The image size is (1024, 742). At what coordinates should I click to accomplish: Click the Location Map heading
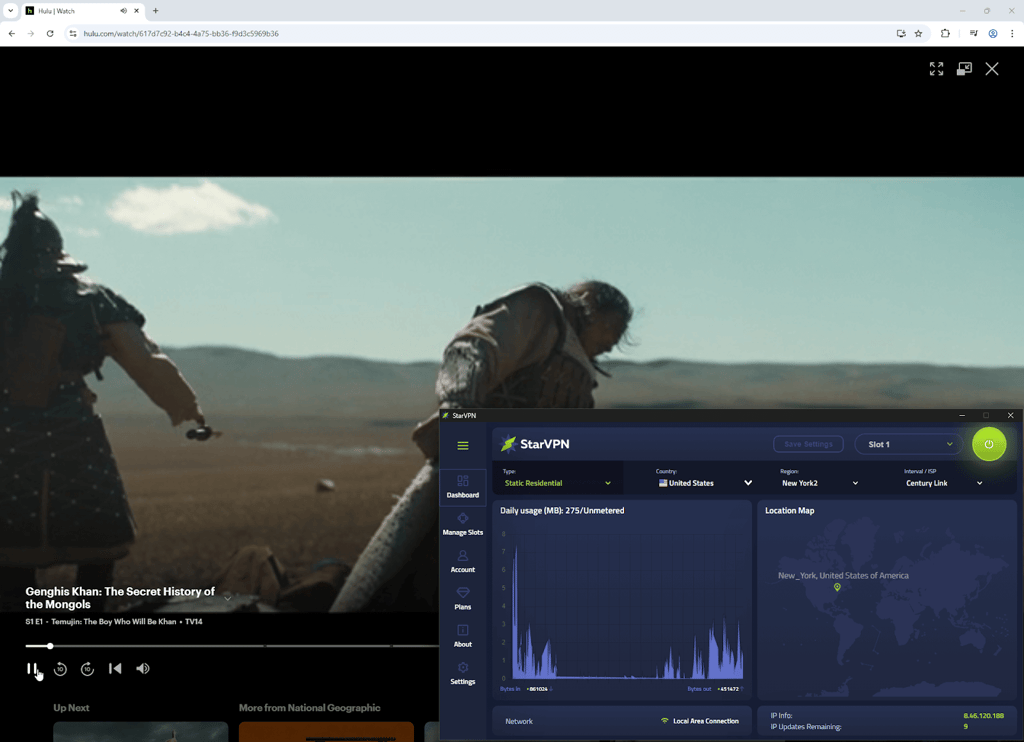[790, 510]
